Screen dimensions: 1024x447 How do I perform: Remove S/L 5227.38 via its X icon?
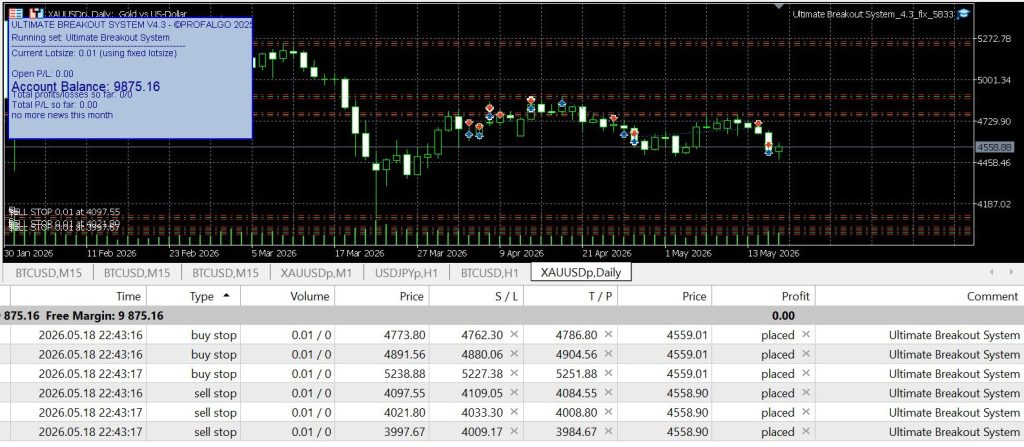point(514,374)
